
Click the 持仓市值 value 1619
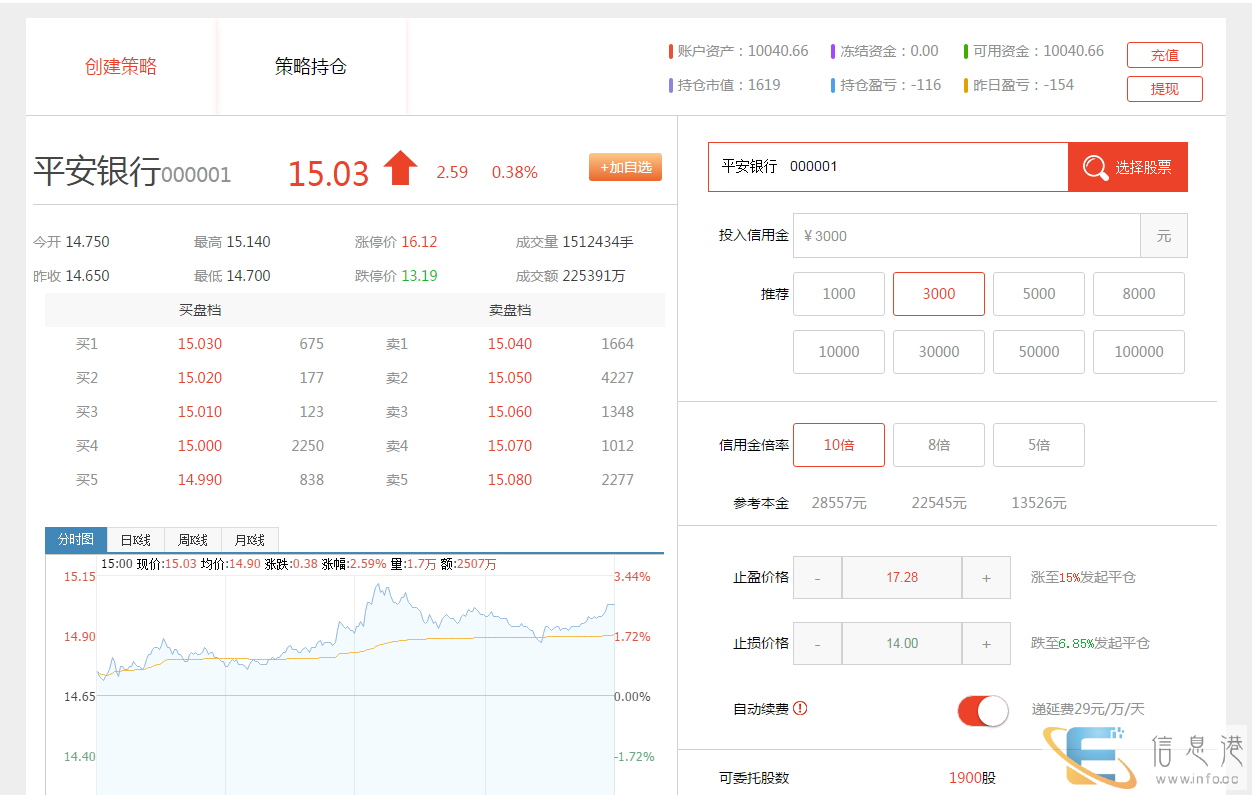pyautogui.click(x=764, y=85)
